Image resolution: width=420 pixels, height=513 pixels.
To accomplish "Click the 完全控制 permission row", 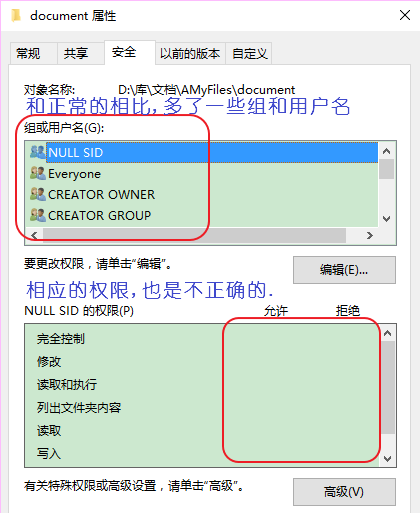I will (x=202, y=339).
